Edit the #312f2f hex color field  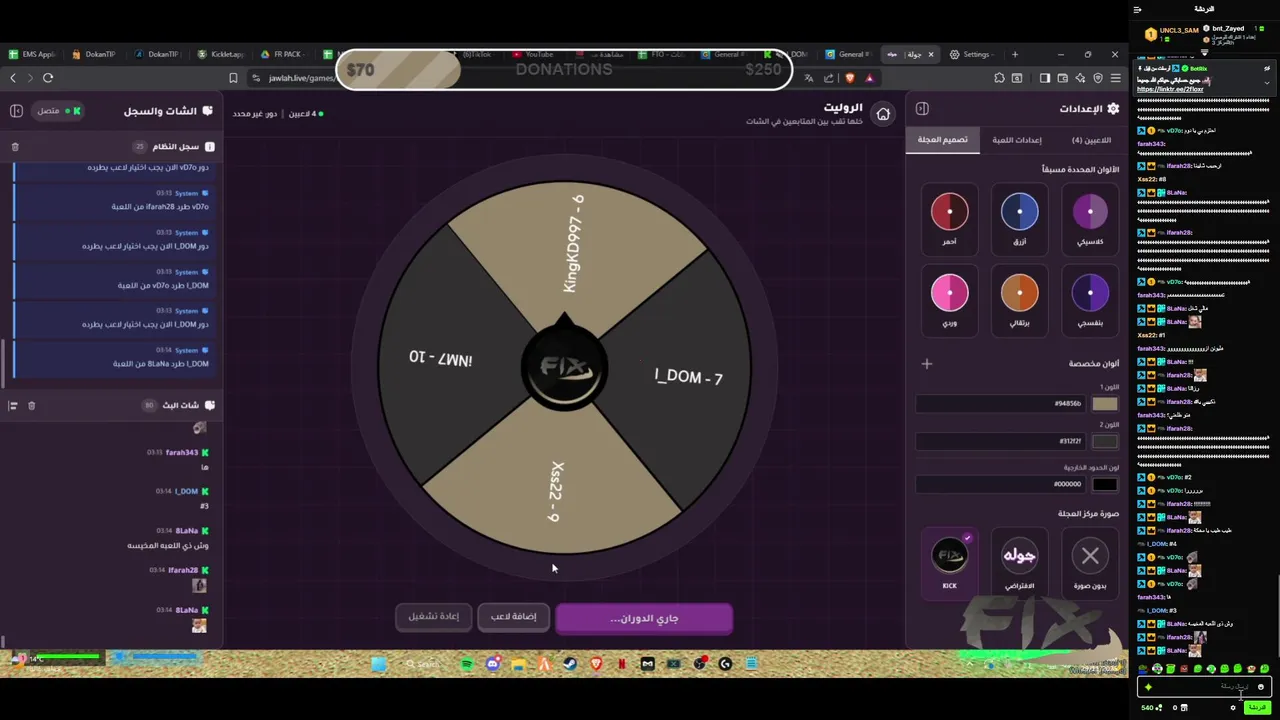[1001, 441]
